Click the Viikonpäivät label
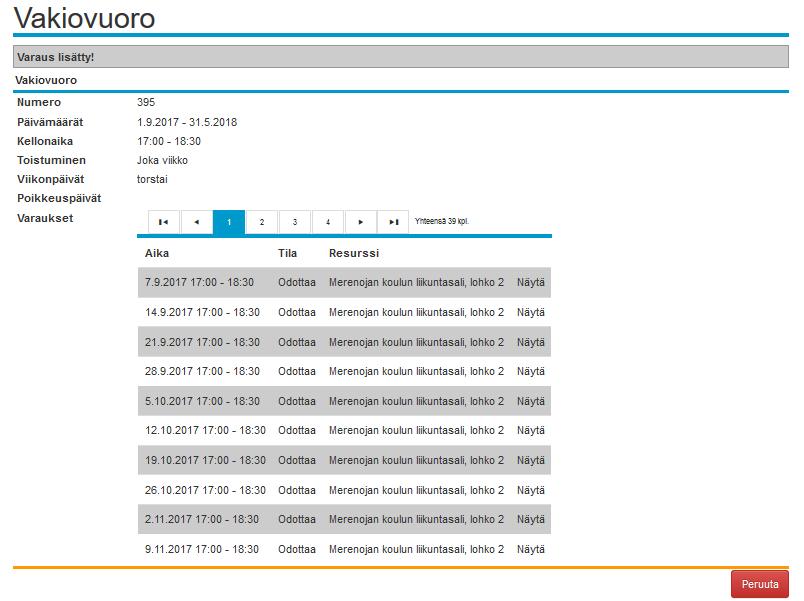This screenshot has height=601, width=804. (50, 179)
